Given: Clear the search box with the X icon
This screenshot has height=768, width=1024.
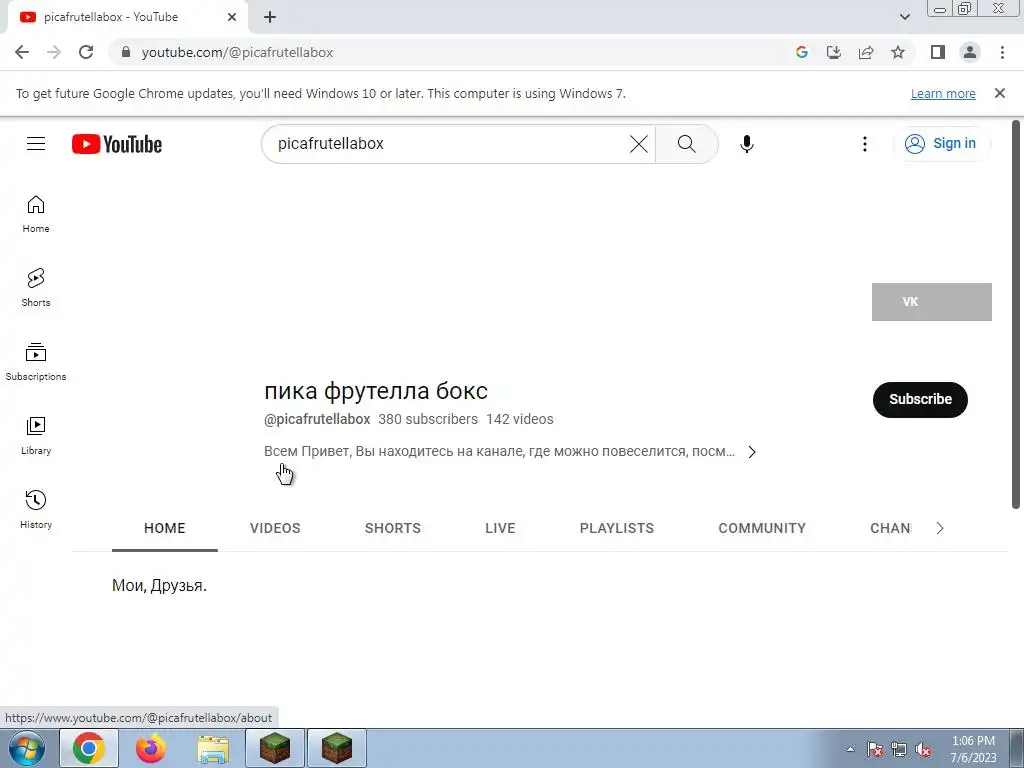Looking at the screenshot, I should point(639,144).
